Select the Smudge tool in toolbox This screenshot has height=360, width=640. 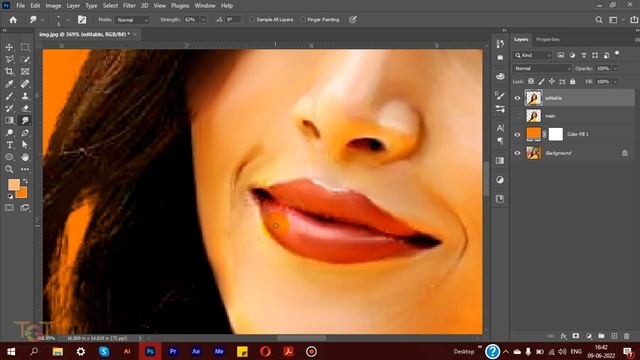click(25, 120)
